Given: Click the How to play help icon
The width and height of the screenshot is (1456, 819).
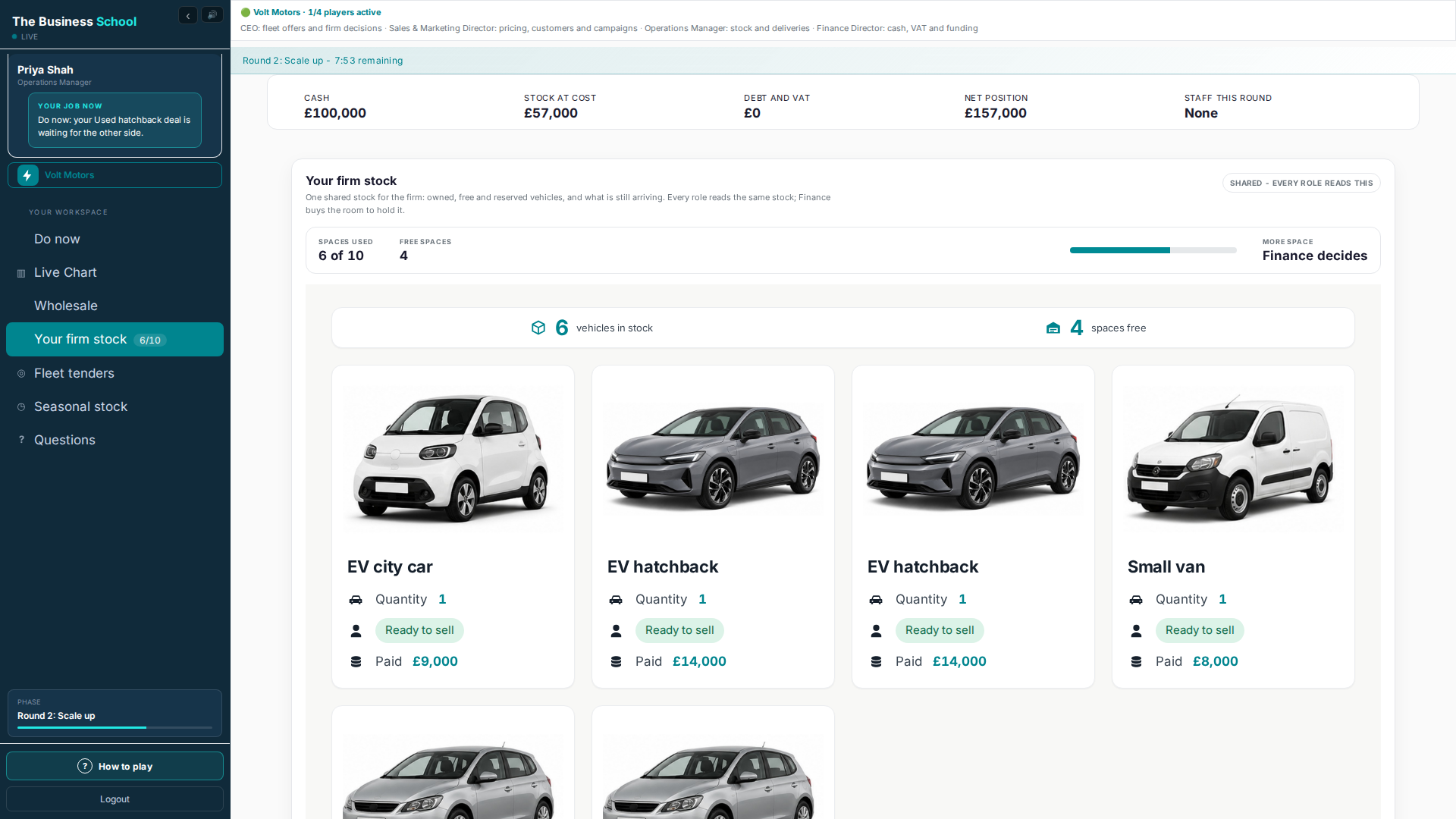Looking at the screenshot, I should pos(85,766).
